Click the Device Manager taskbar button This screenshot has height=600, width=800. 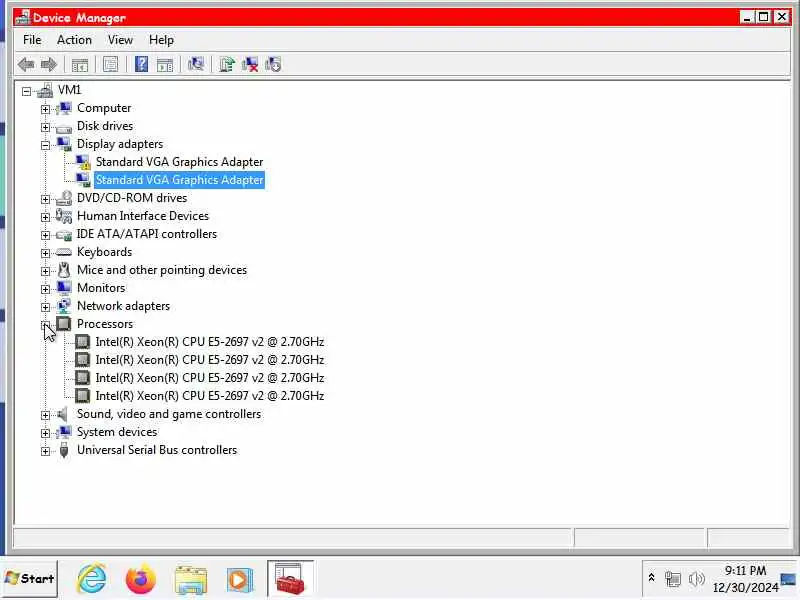290,579
